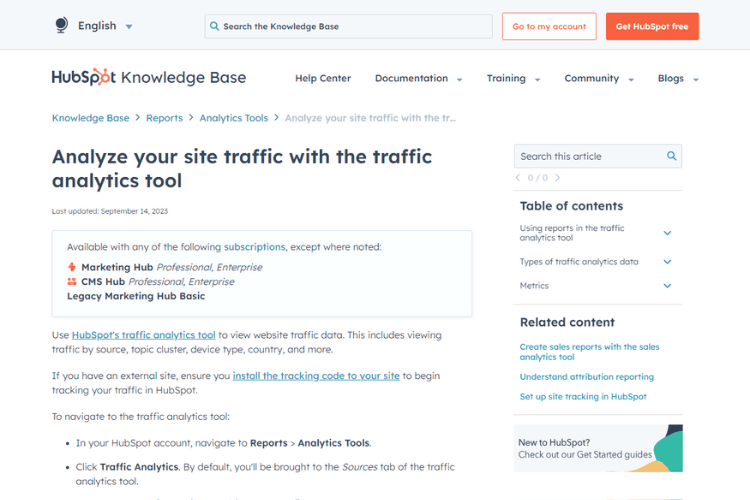Image resolution: width=750 pixels, height=500 pixels.
Task: Click the Marketing Hub icon
Action: [x=72, y=267]
